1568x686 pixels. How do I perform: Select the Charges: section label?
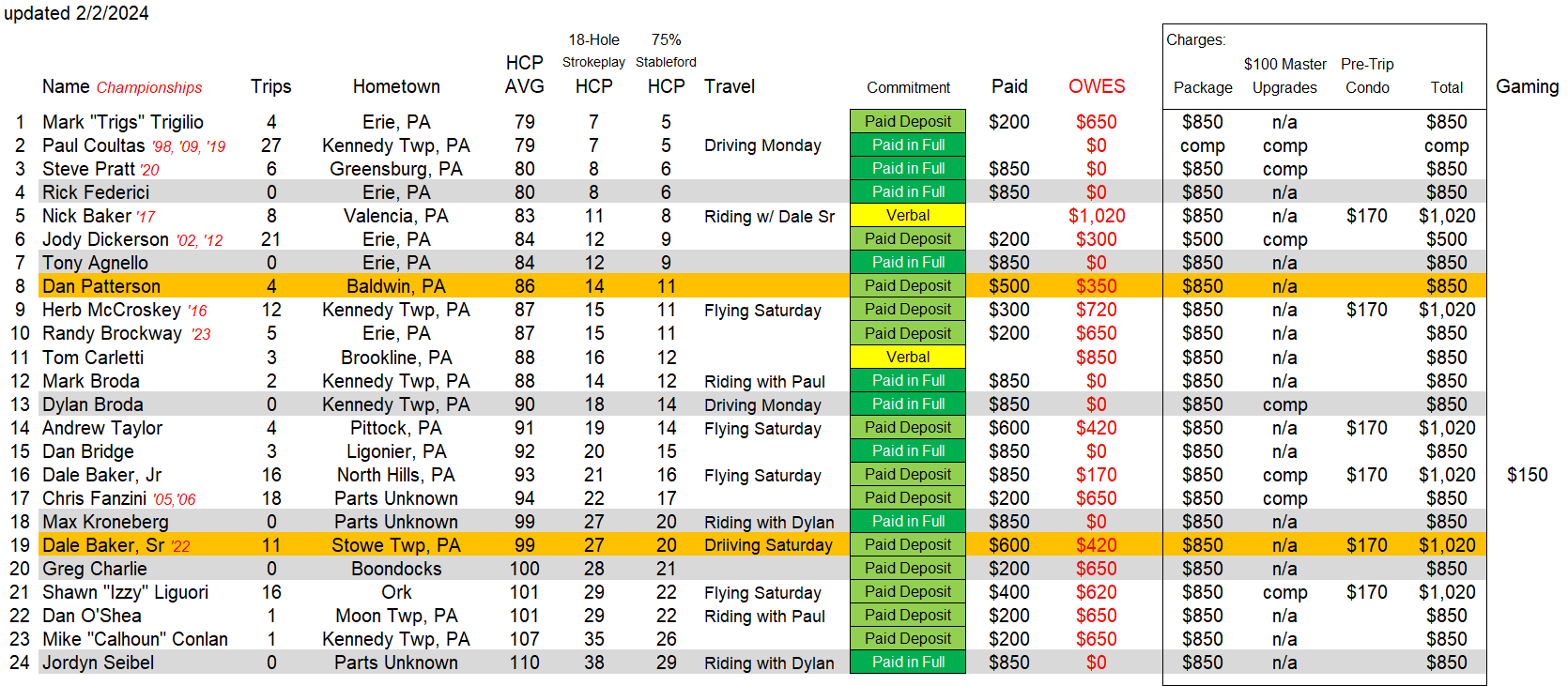tap(1195, 39)
